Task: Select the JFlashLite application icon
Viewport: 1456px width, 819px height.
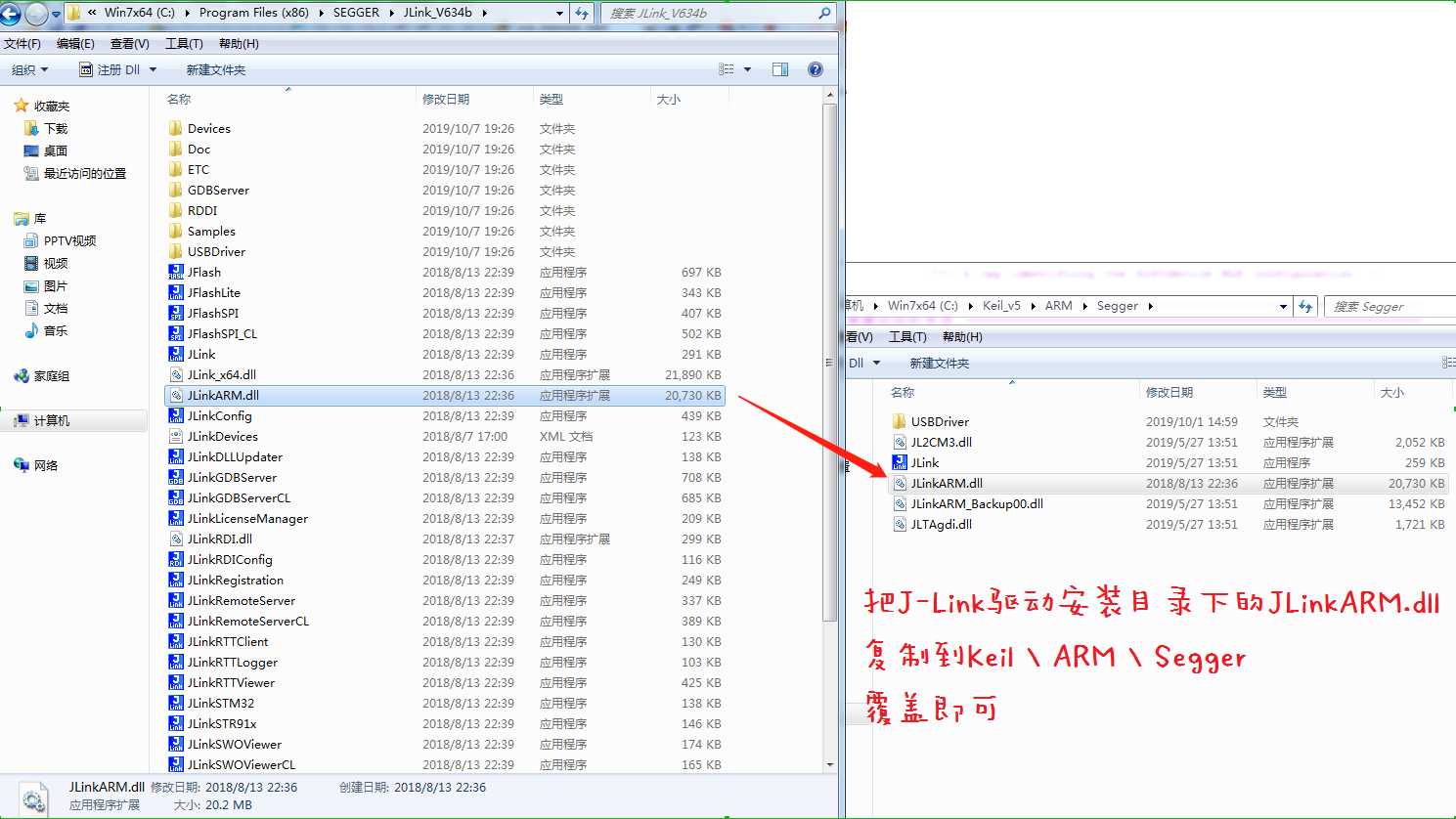Action: click(176, 292)
